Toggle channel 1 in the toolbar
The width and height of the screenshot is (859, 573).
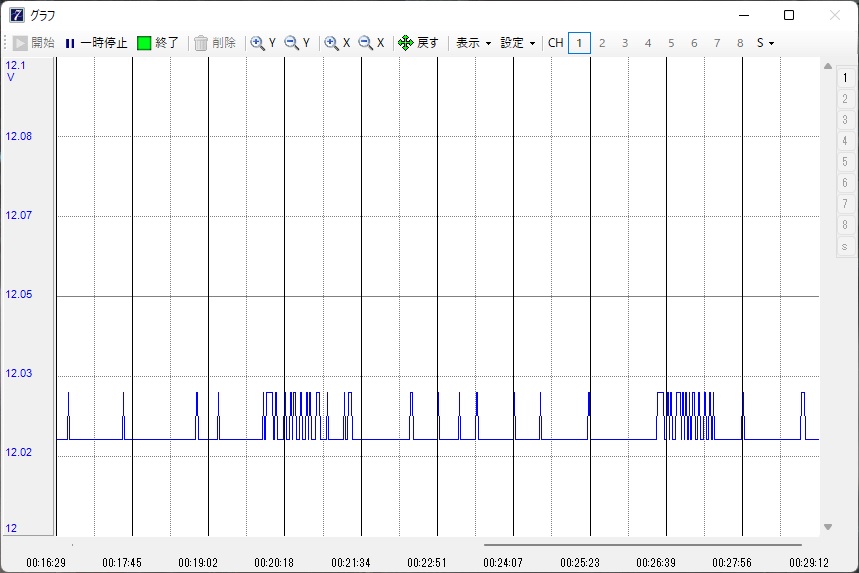click(579, 43)
